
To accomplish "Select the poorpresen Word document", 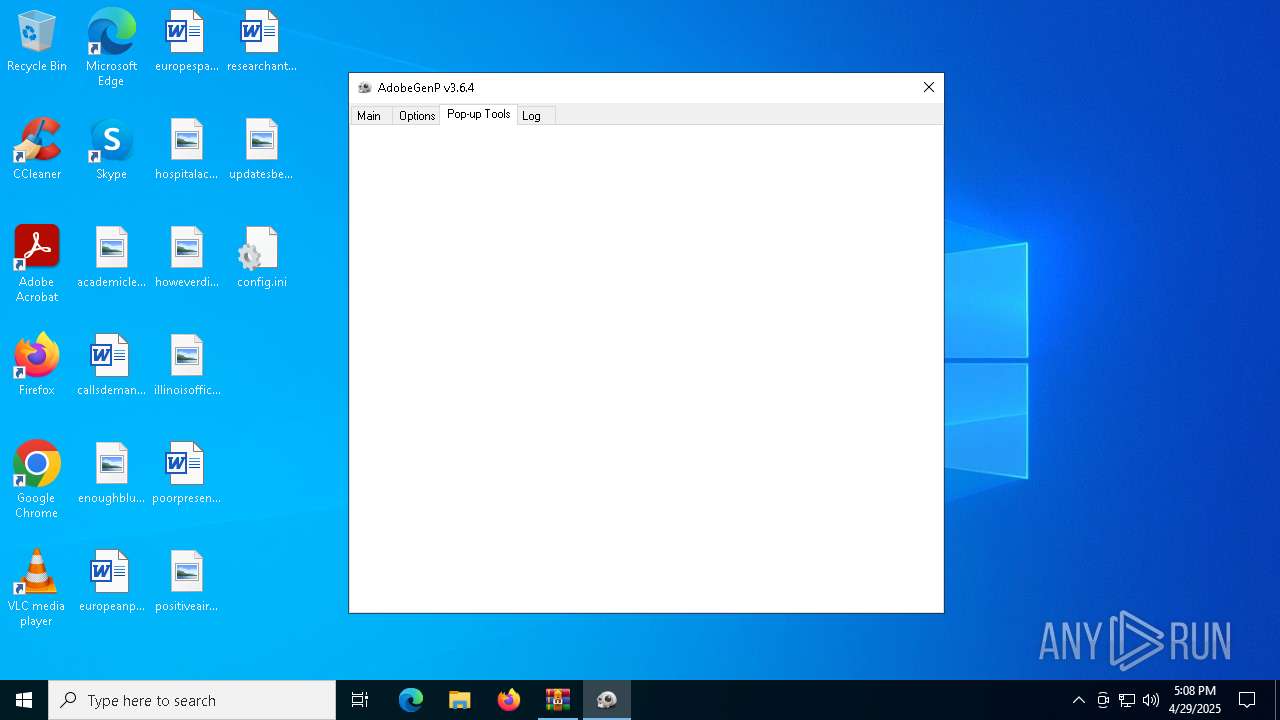I will pyautogui.click(x=186, y=474).
